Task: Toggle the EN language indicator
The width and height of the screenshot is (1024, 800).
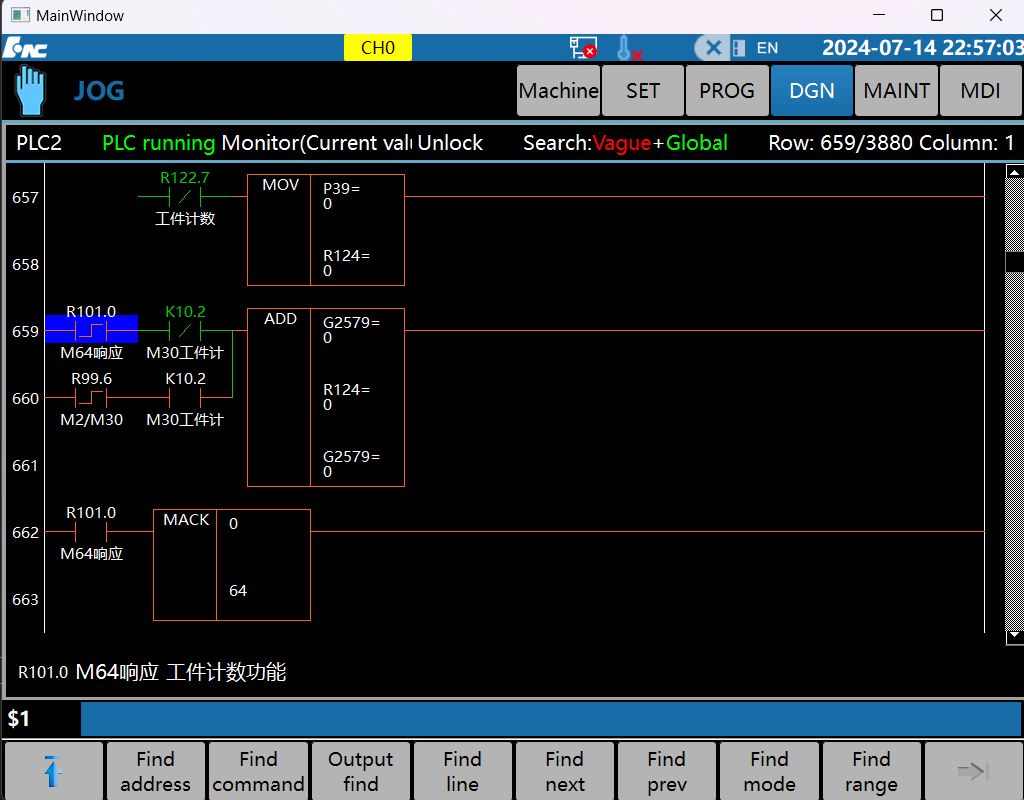Action: click(x=767, y=48)
